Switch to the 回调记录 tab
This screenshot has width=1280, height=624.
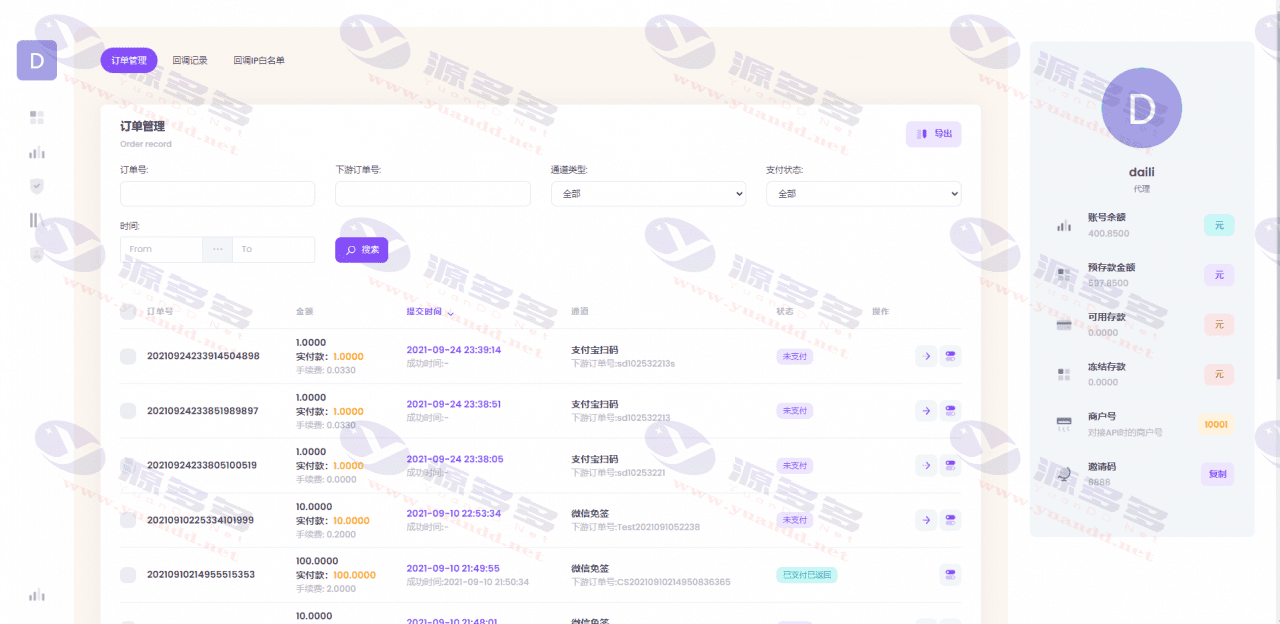coord(190,60)
